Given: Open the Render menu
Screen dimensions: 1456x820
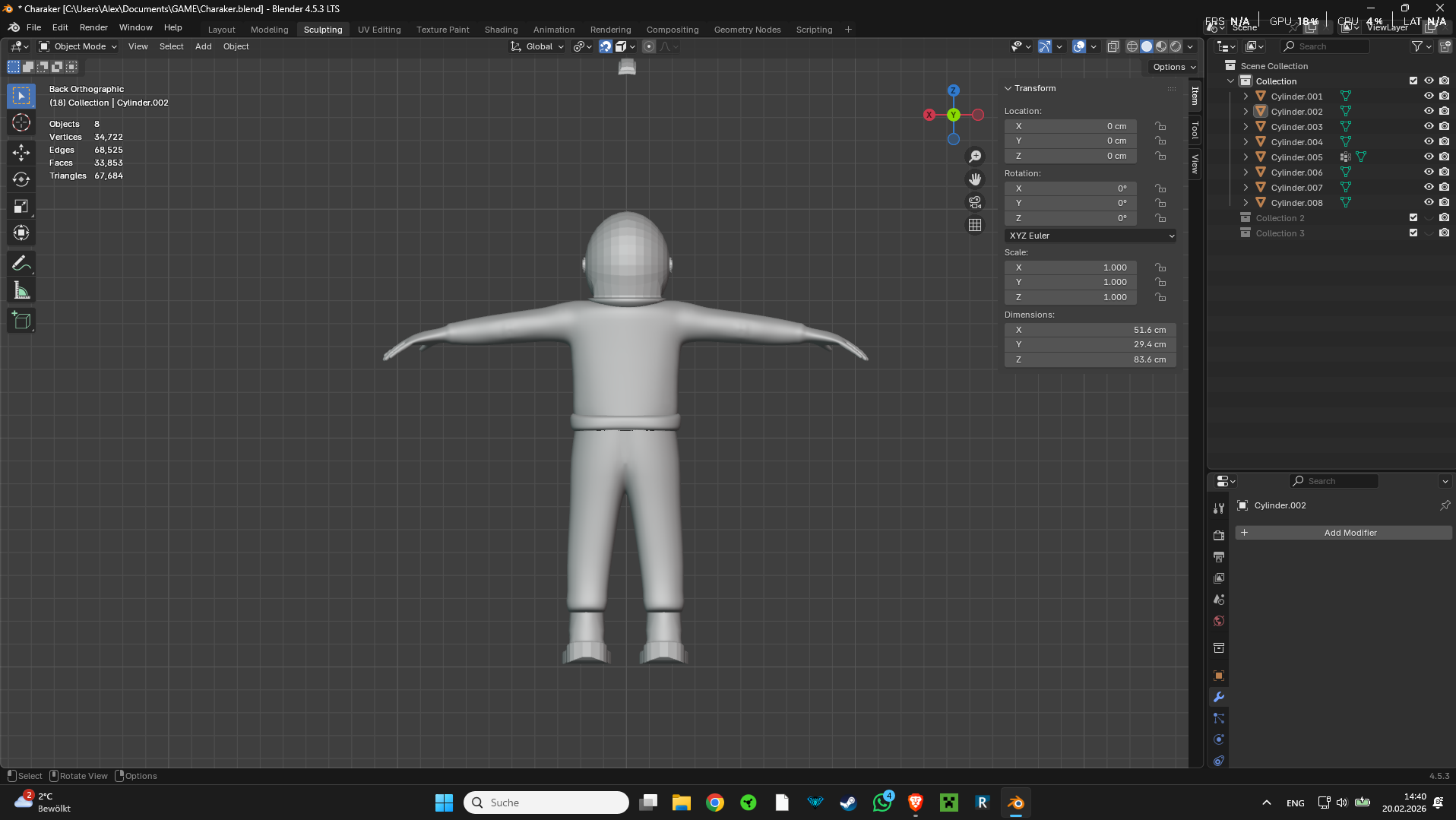Looking at the screenshot, I should point(93,27).
